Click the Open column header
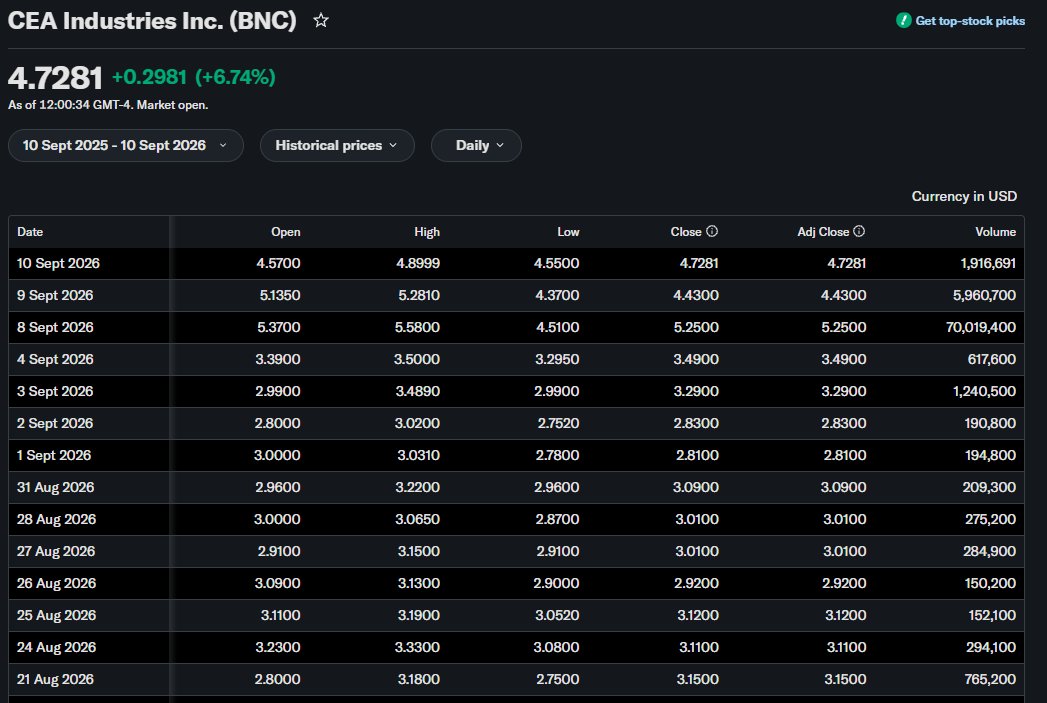Image resolution: width=1047 pixels, height=703 pixels. pyautogui.click(x=286, y=232)
